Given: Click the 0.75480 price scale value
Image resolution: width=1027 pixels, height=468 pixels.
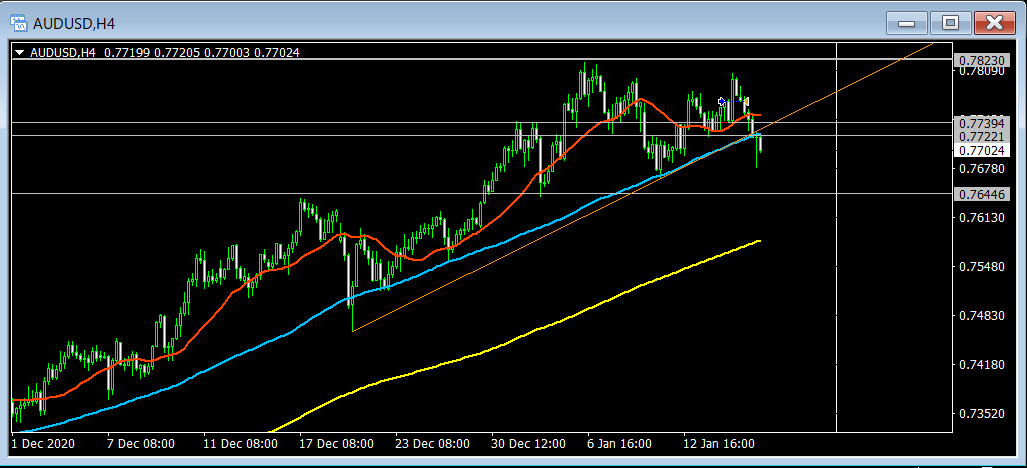Looking at the screenshot, I should [x=982, y=267].
